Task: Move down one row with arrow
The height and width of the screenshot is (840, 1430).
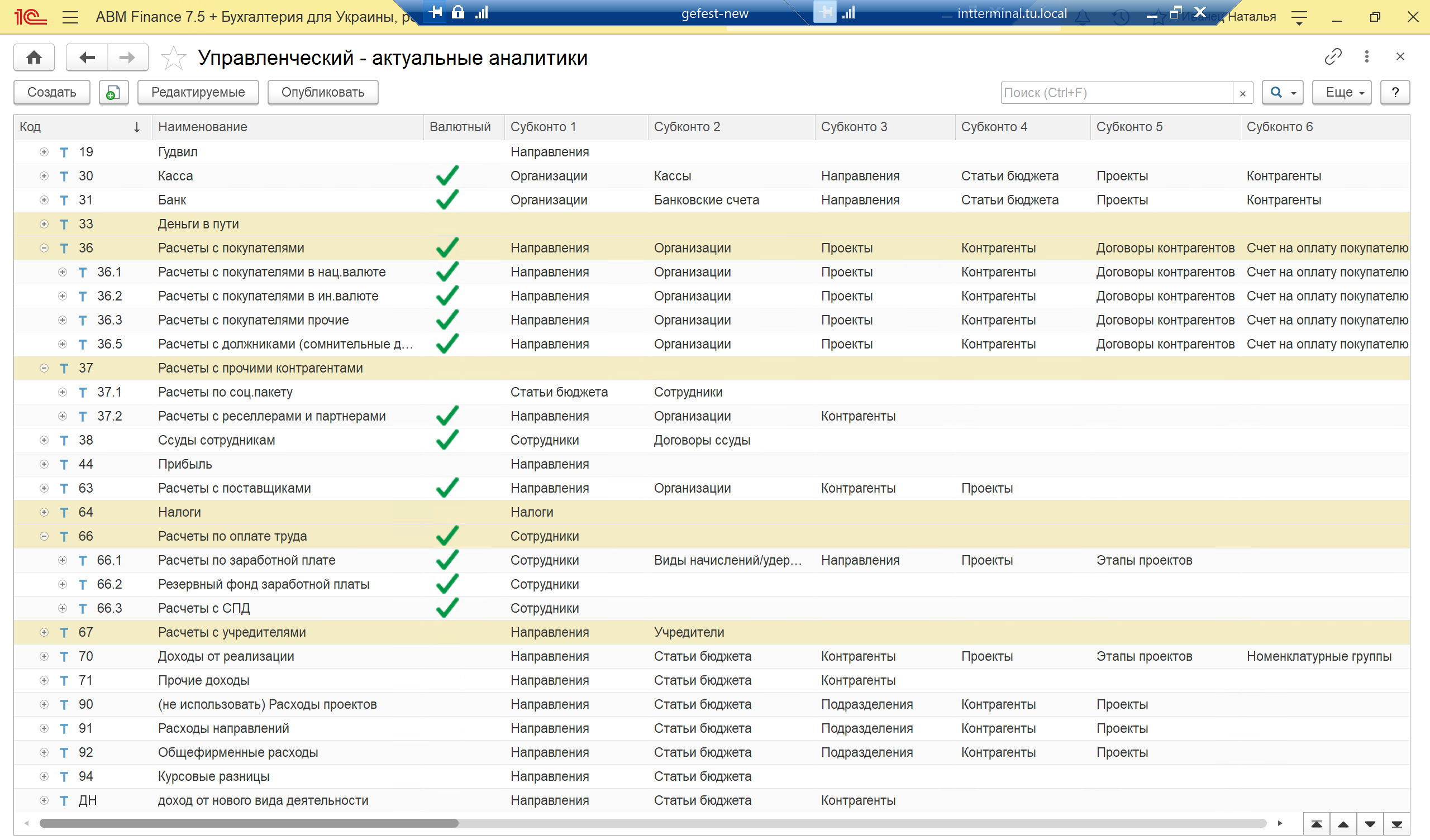Action: coord(1370,824)
